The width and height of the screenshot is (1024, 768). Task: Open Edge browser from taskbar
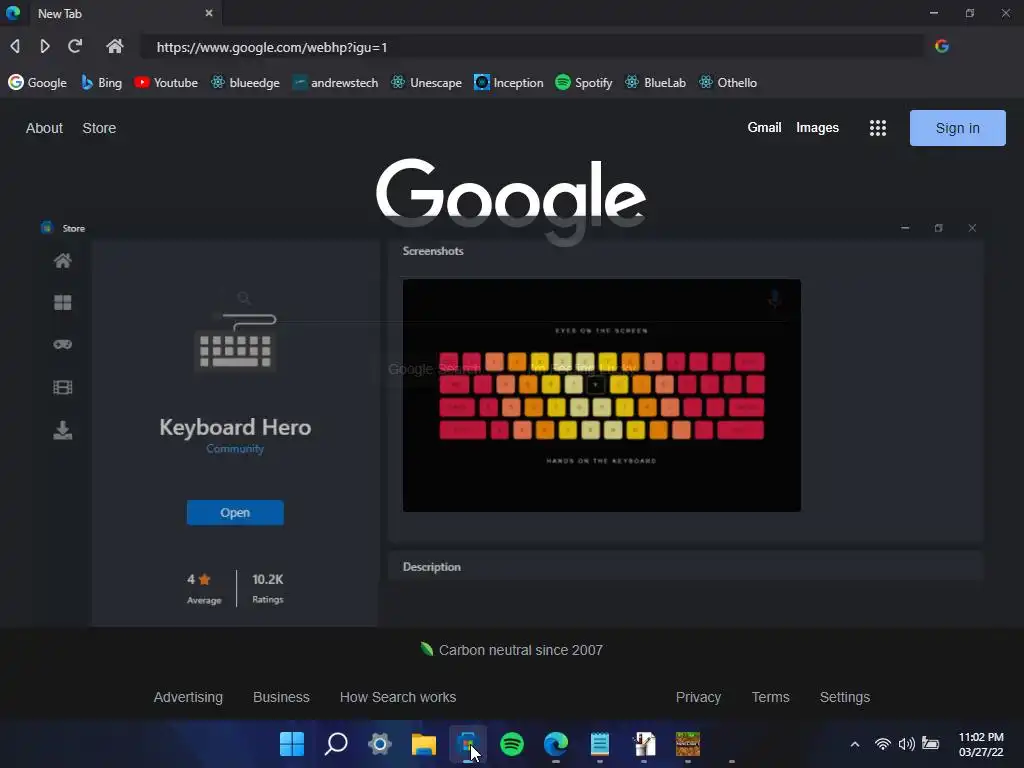(556, 743)
